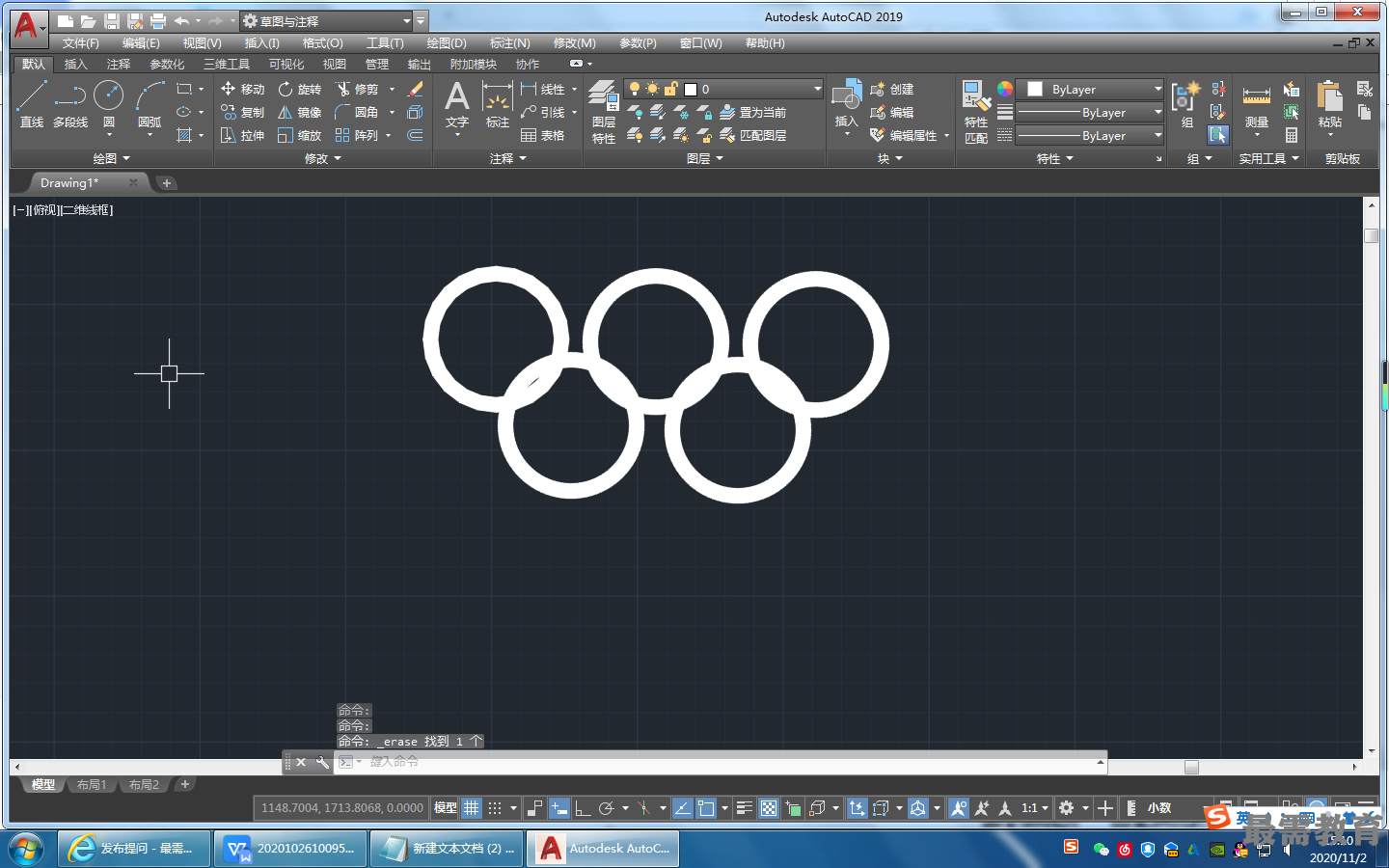Click the 编辑属性 button
1389x868 pixels.
(x=904, y=135)
